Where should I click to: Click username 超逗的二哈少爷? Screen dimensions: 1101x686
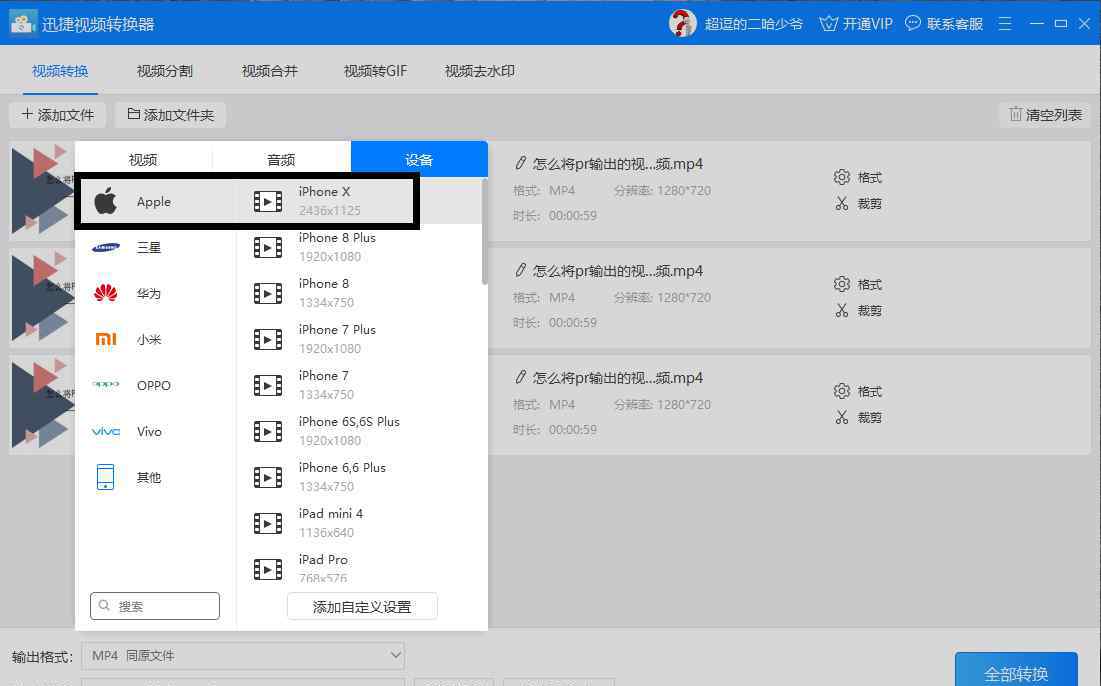click(x=753, y=24)
